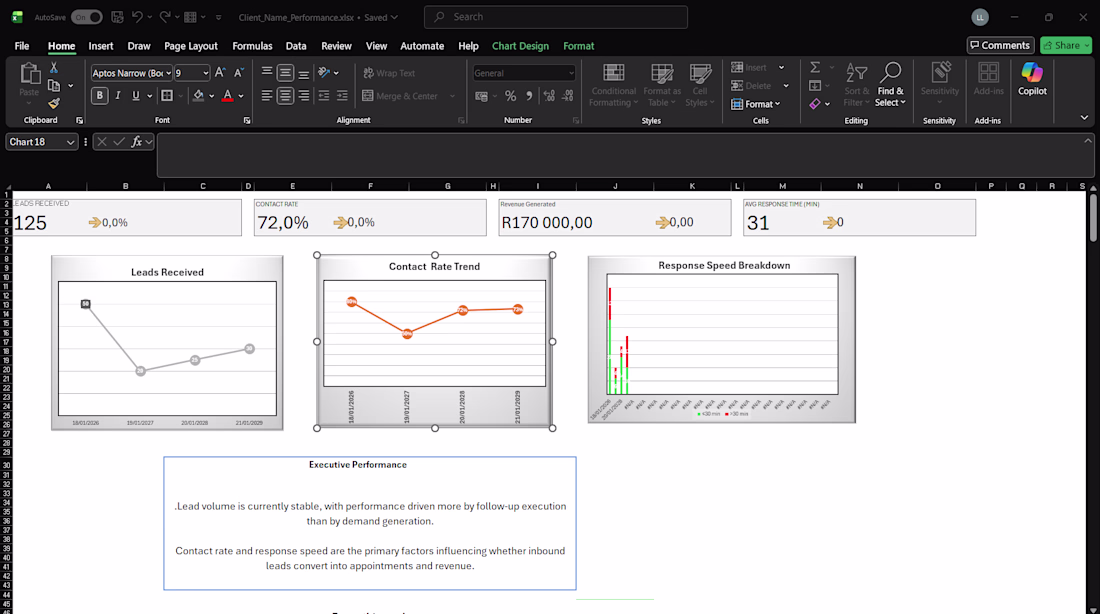The width and height of the screenshot is (1100, 614).
Task: Toggle align left button
Action: (267, 95)
